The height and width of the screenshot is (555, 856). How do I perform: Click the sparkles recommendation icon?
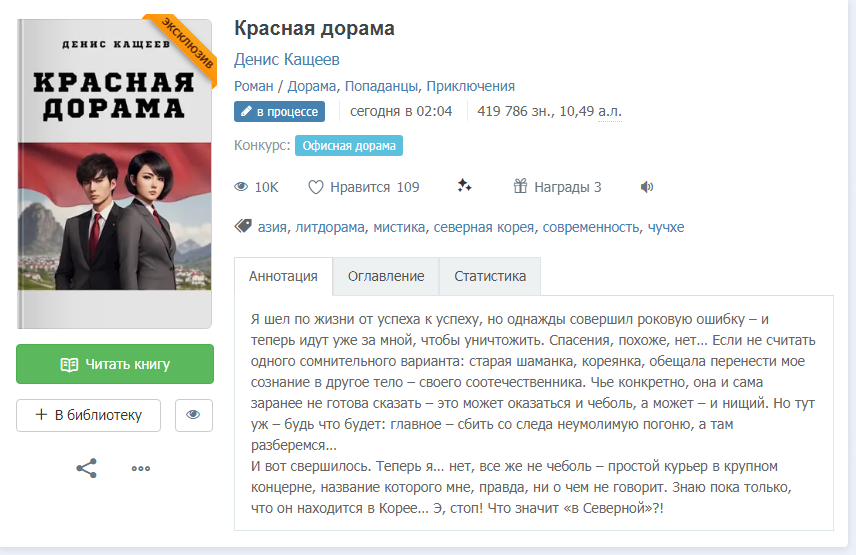[465, 186]
